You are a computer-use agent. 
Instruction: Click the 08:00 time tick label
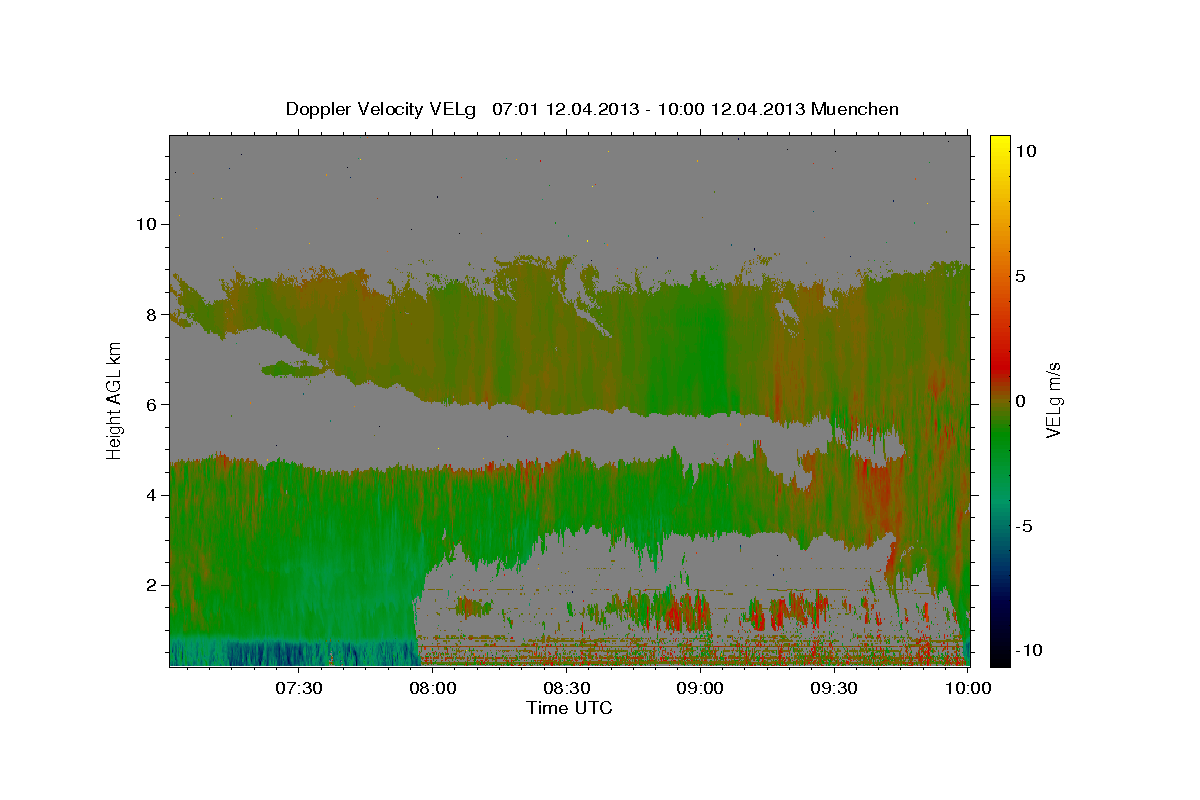click(x=433, y=689)
